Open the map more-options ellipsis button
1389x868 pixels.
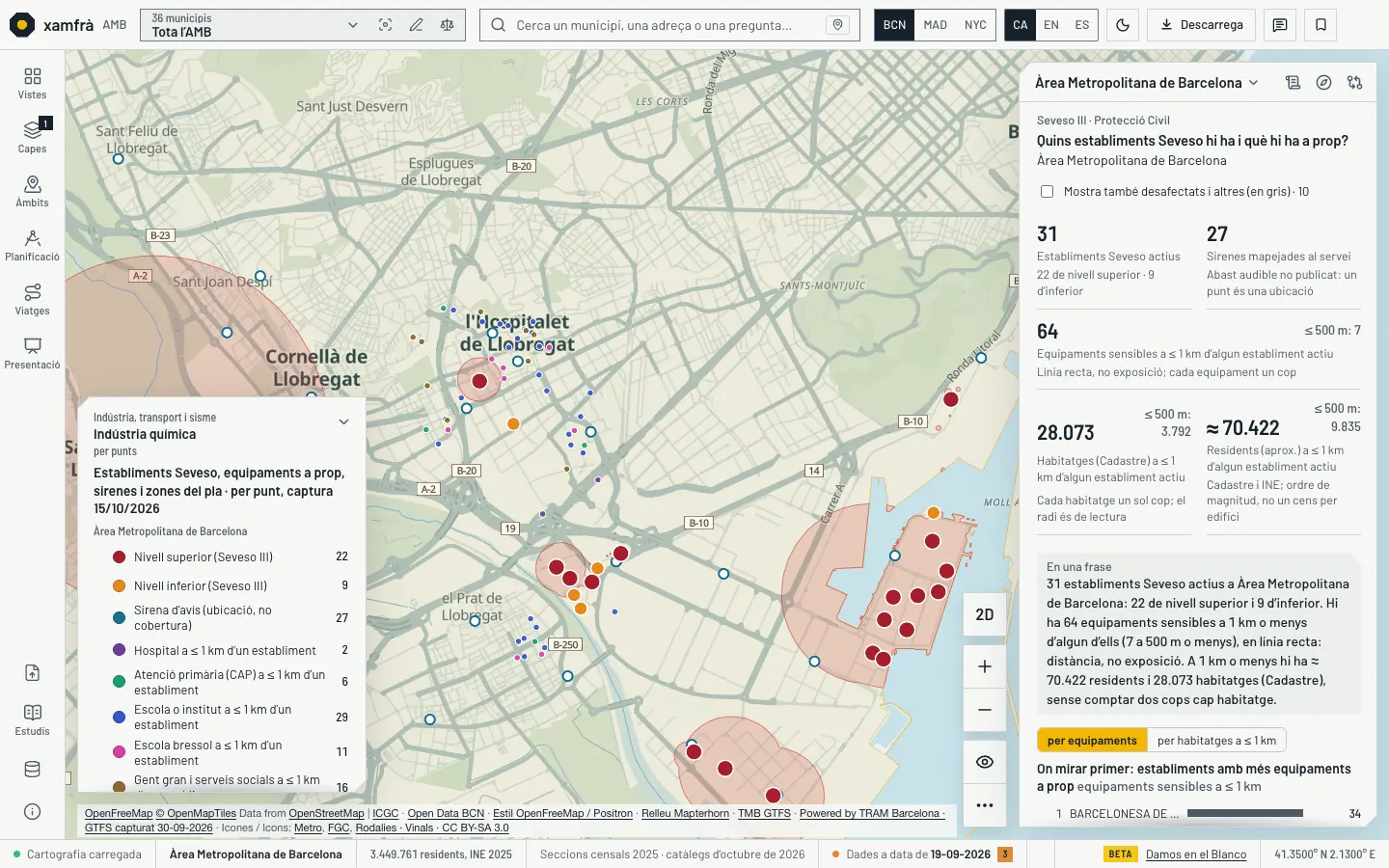click(984, 805)
